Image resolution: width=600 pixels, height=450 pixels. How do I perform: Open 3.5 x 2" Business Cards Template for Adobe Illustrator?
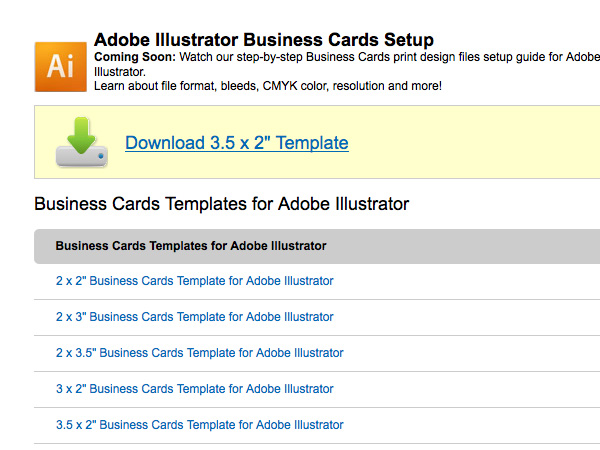pos(200,425)
